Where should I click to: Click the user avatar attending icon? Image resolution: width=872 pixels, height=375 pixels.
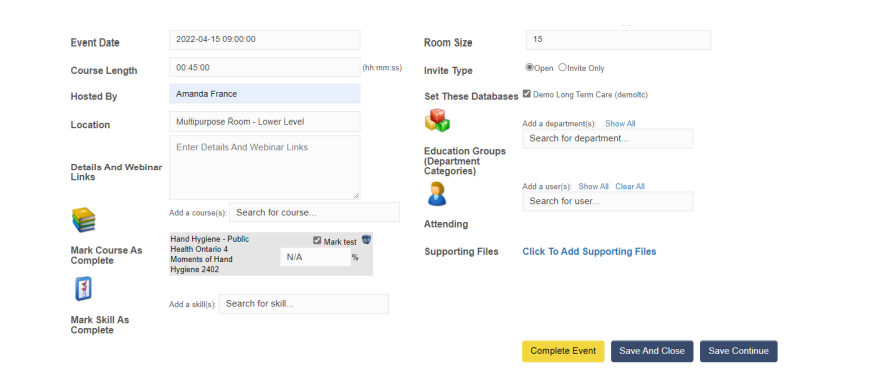[x=437, y=194]
